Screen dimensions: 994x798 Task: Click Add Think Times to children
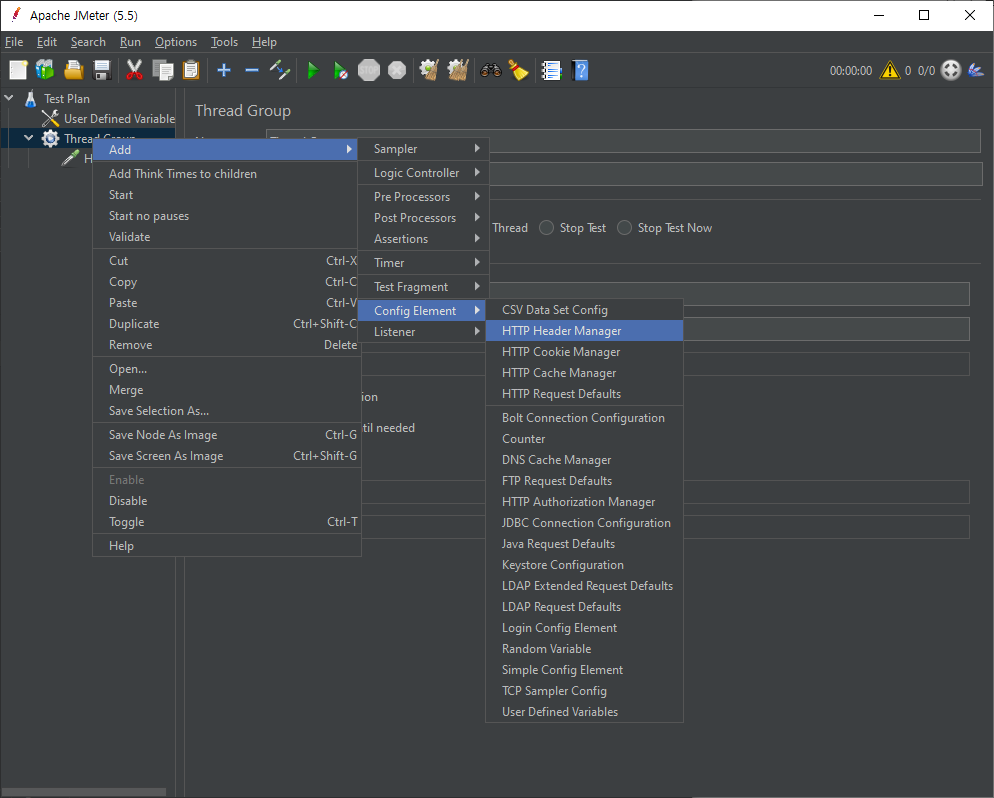227,174
